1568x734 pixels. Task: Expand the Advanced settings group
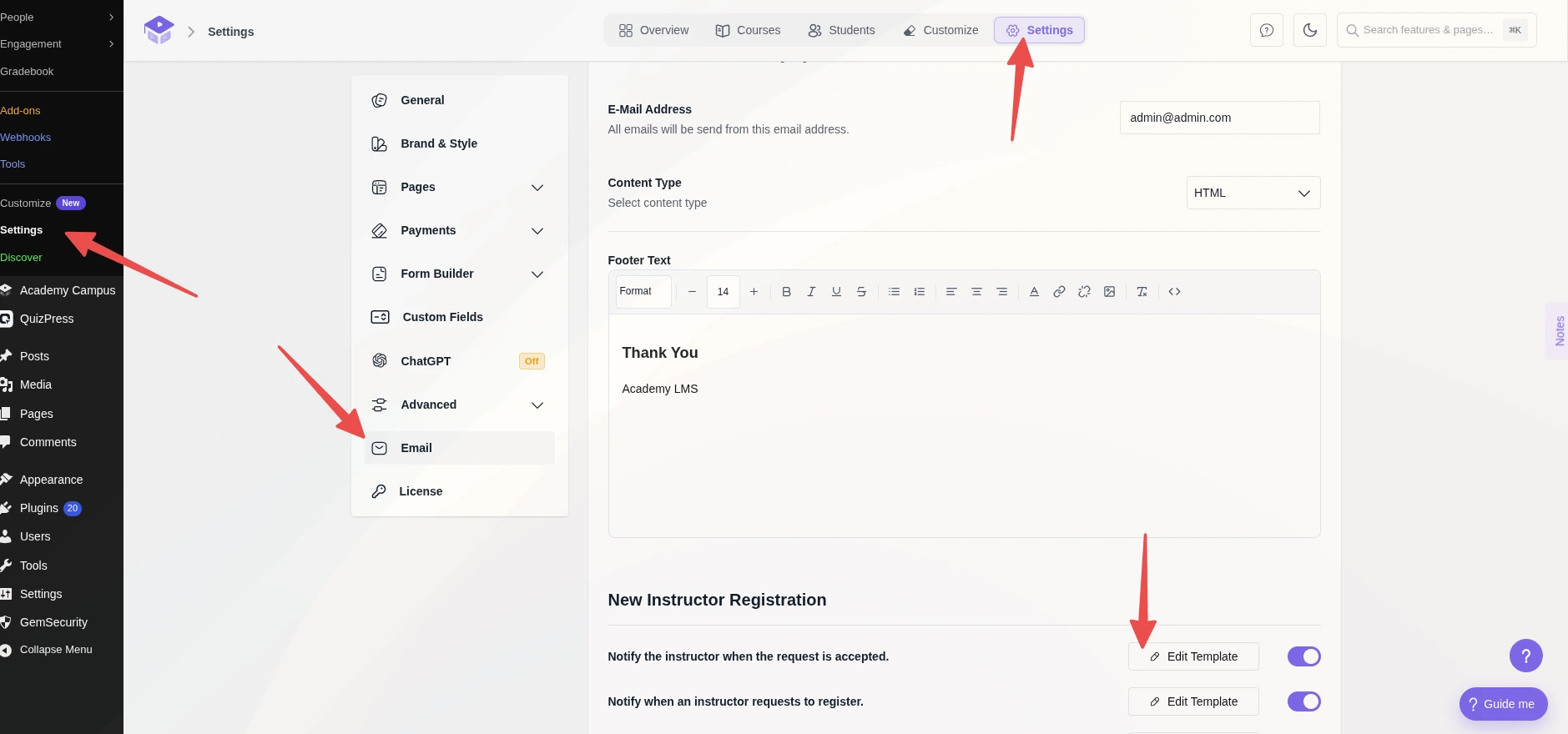pos(459,405)
